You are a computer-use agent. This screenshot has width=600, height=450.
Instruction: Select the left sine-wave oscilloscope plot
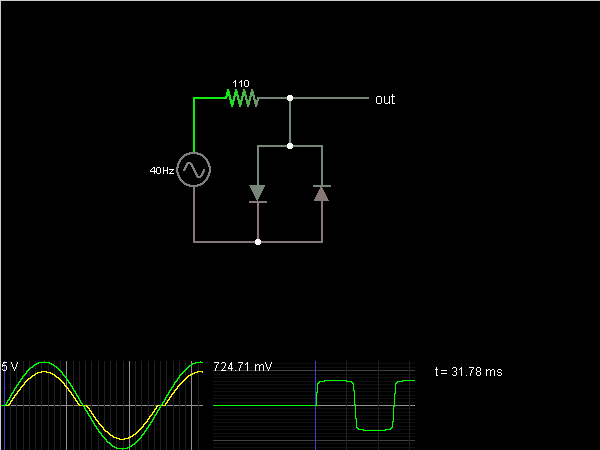[x=102, y=405]
